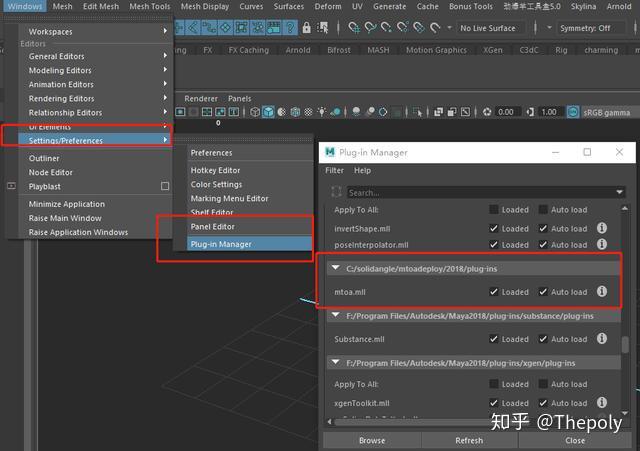Click the highlight selection mode icon

[x=323, y=28]
